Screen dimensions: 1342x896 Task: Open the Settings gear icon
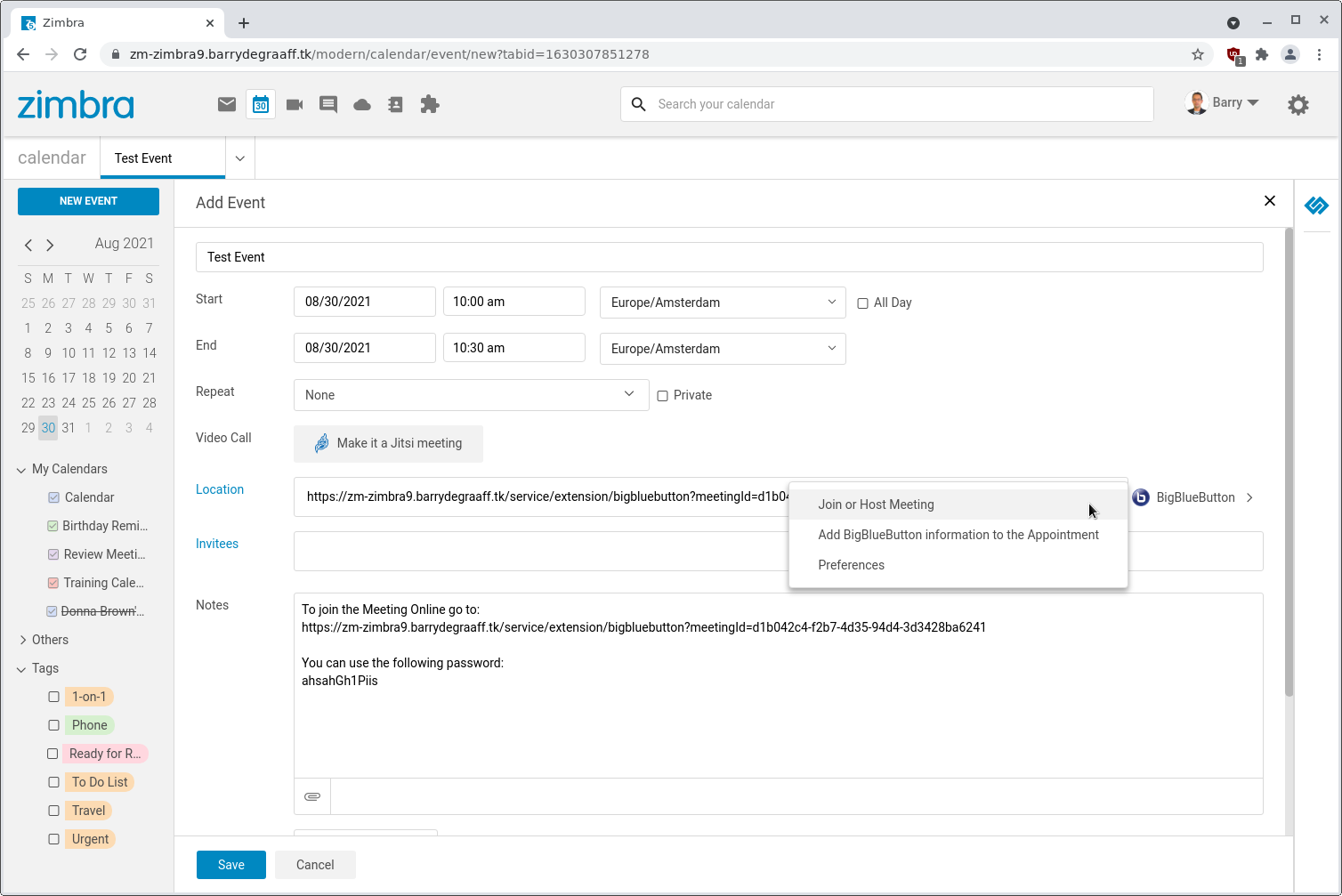tap(1298, 105)
